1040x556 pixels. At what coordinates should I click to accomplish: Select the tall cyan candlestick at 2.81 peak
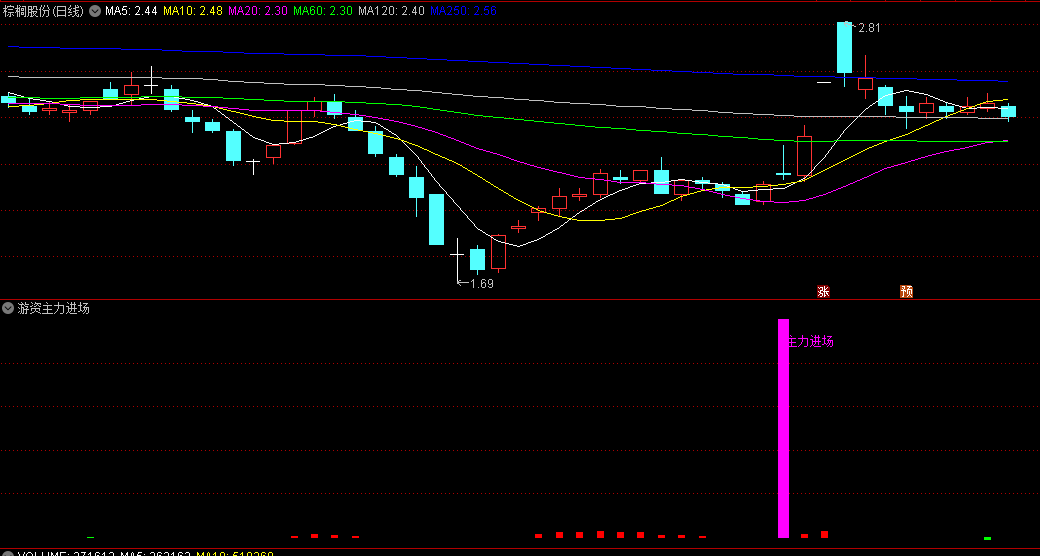(x=844, y=48)
